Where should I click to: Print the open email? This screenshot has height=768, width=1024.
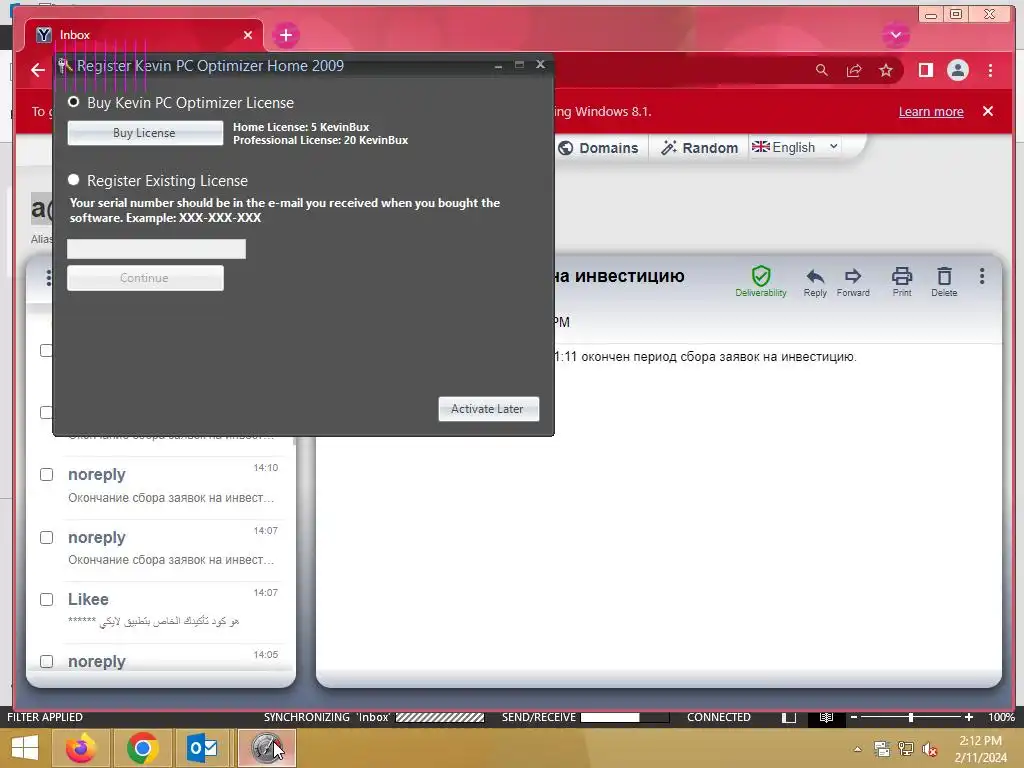tap(902, 281)
